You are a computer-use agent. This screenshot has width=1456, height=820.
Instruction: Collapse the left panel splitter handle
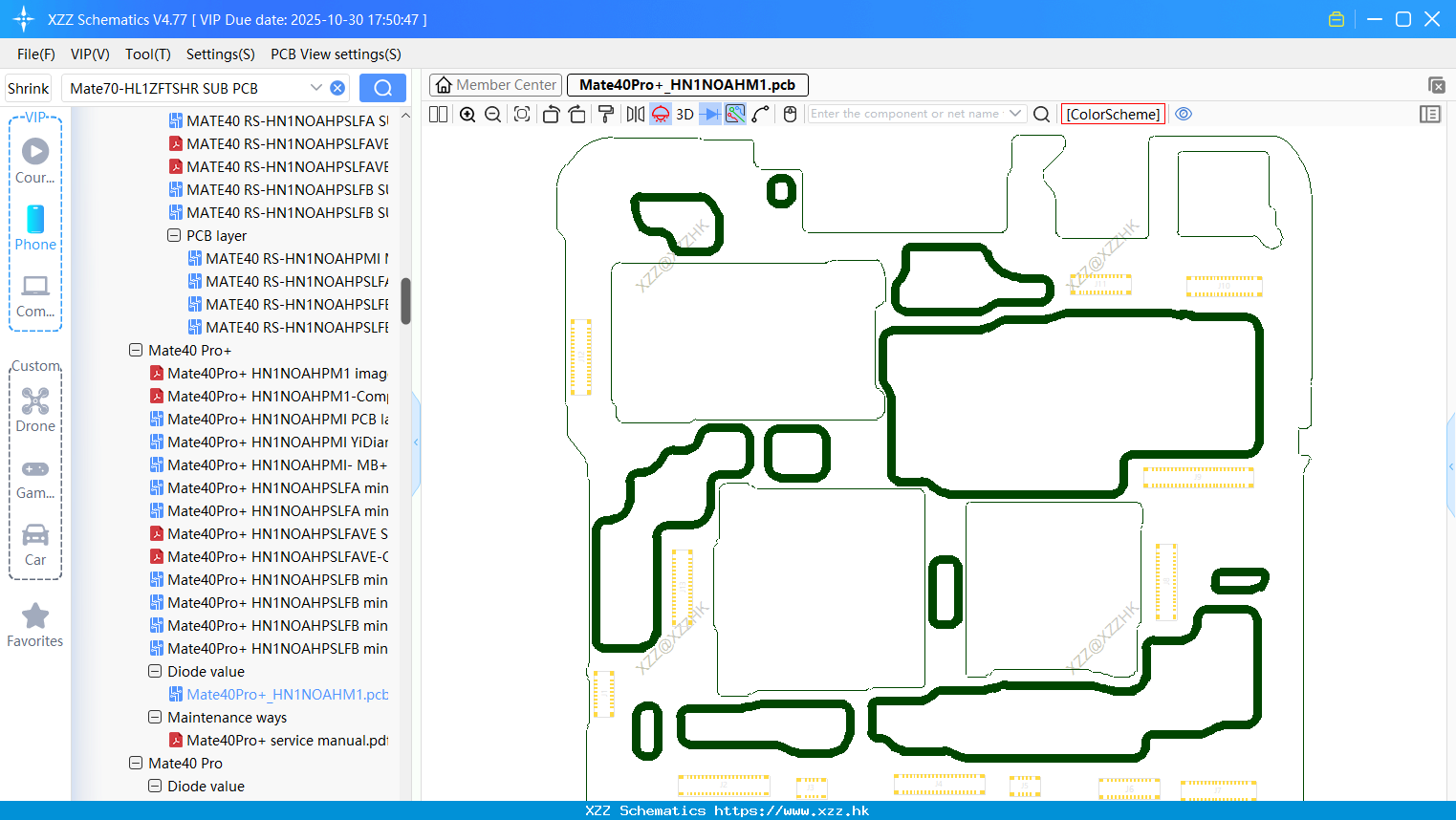click(x=416, y=442)
